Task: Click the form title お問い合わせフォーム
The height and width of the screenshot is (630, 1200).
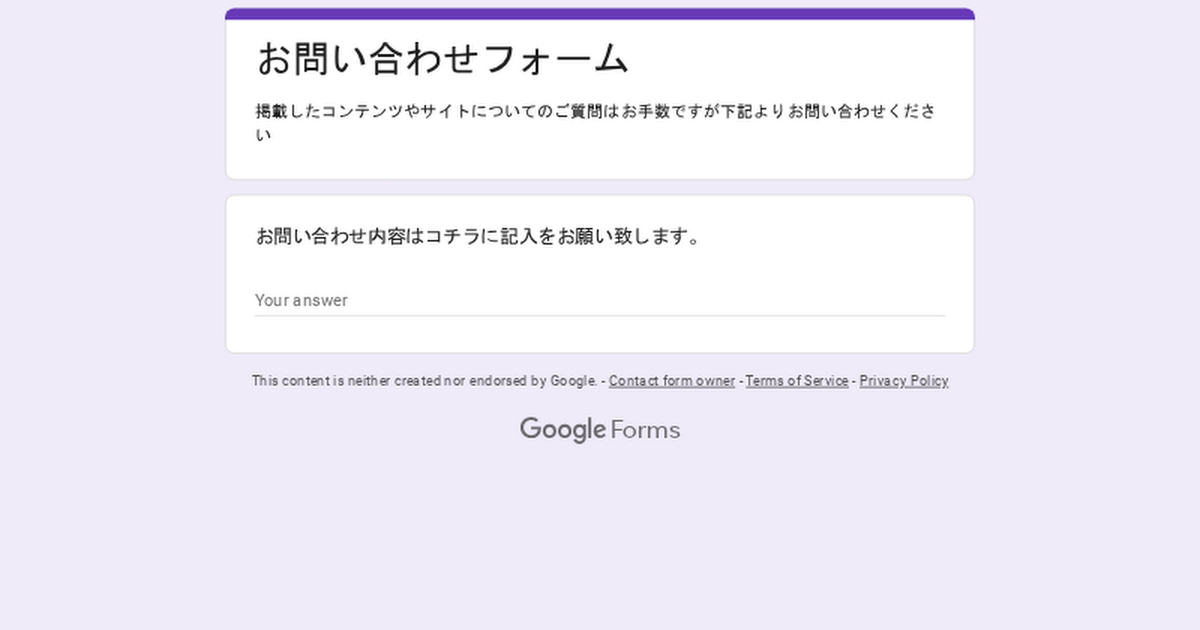Action: click(442, 59)
